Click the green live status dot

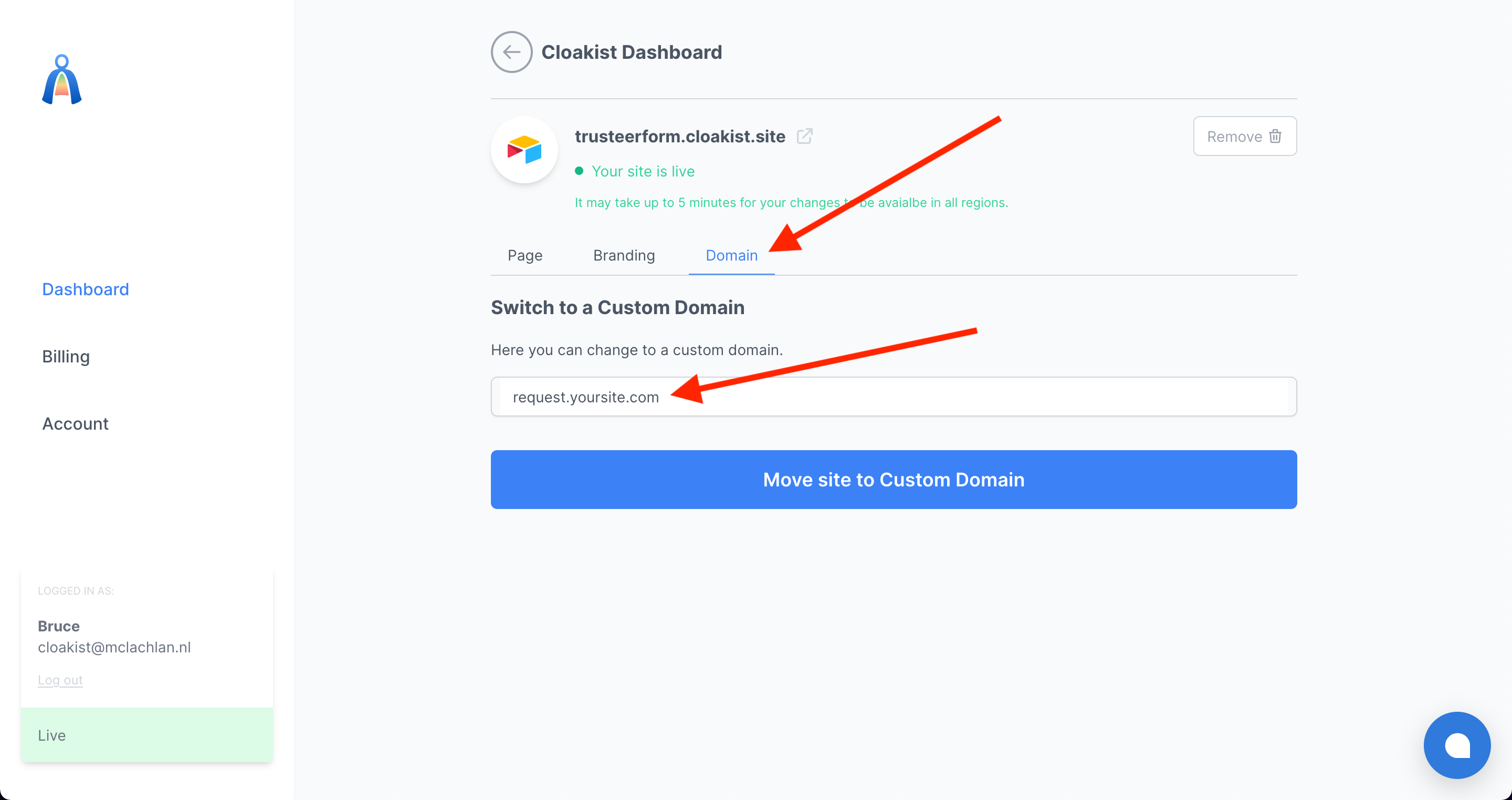(x=579, y=171)
